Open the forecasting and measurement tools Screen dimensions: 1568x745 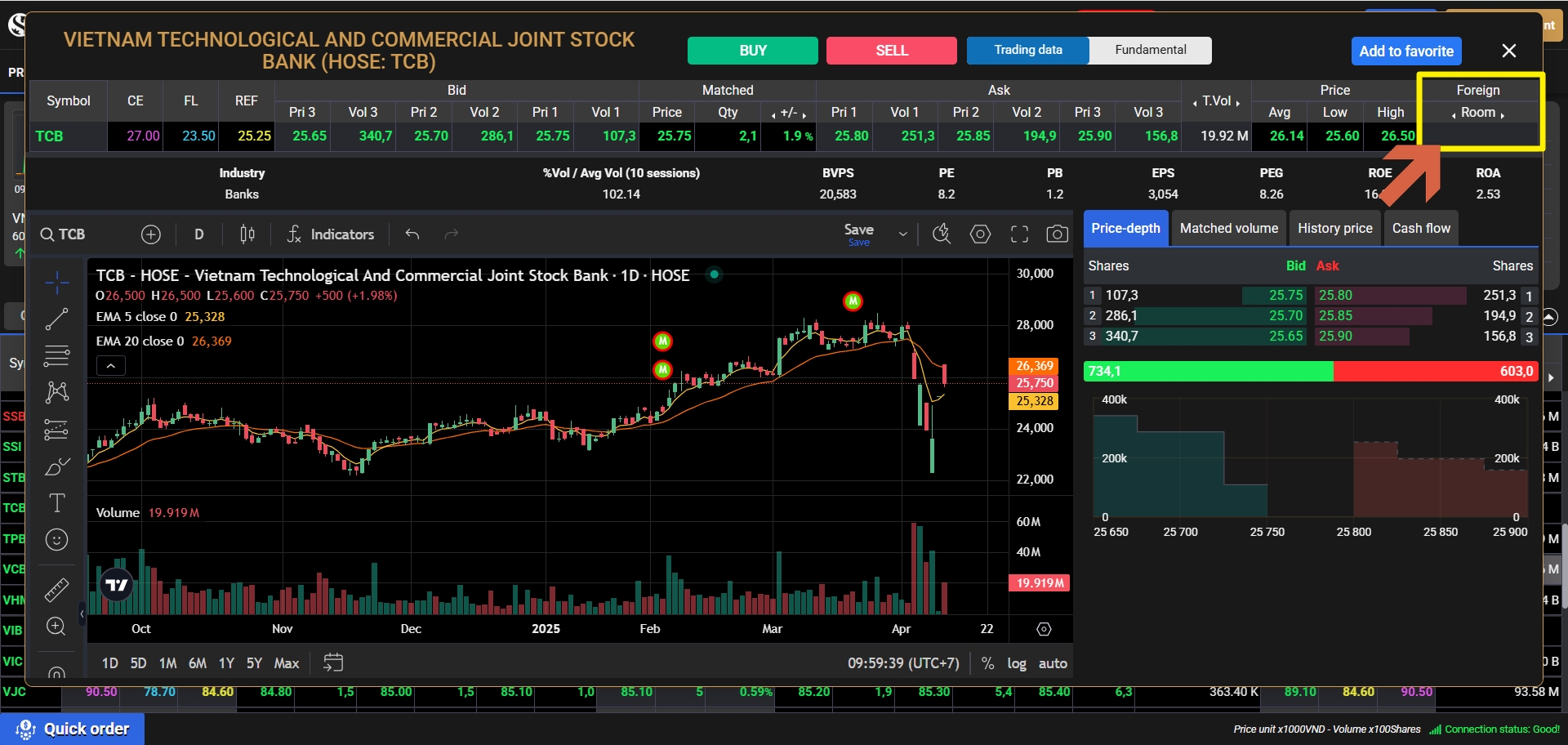pos(56,429)
